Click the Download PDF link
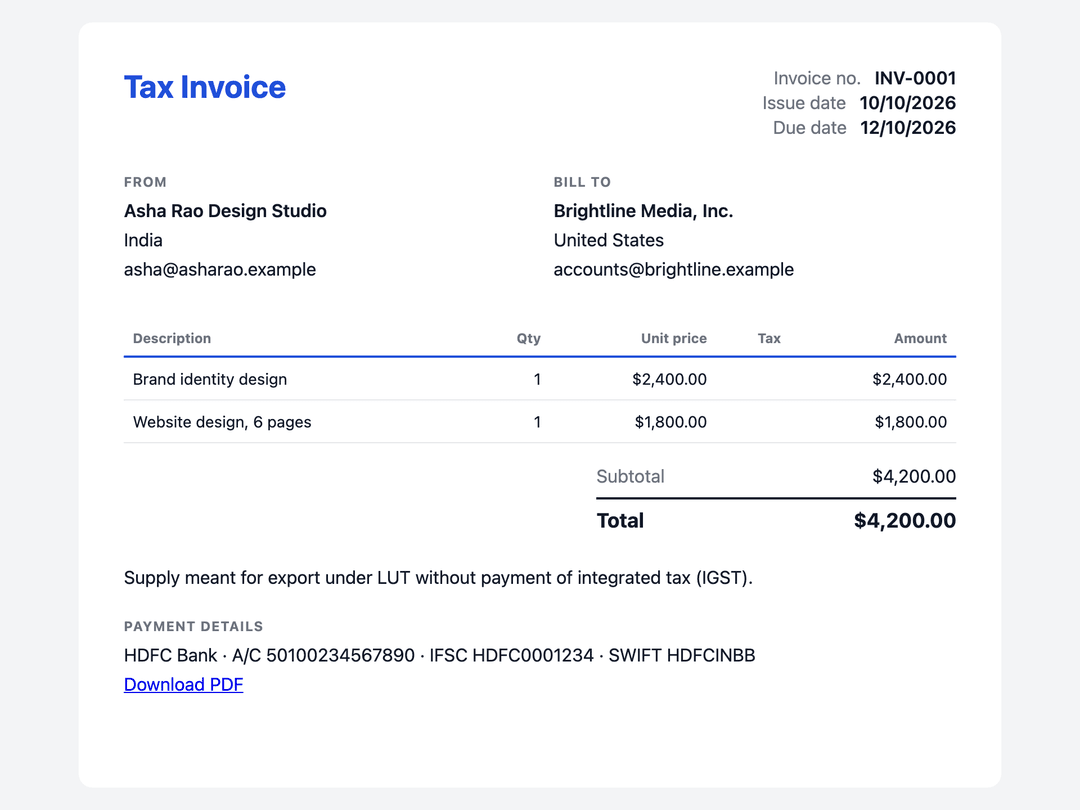 click(183, 685)
